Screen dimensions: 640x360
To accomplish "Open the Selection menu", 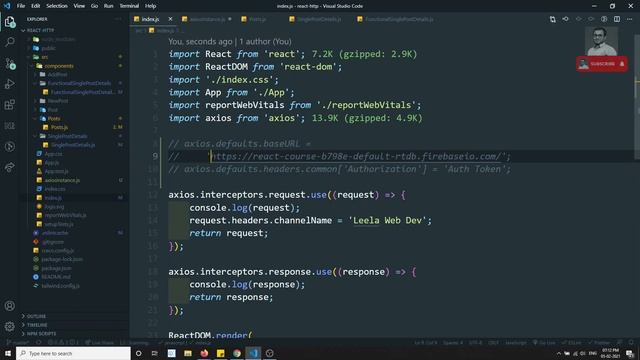I will tap(57, 6).
